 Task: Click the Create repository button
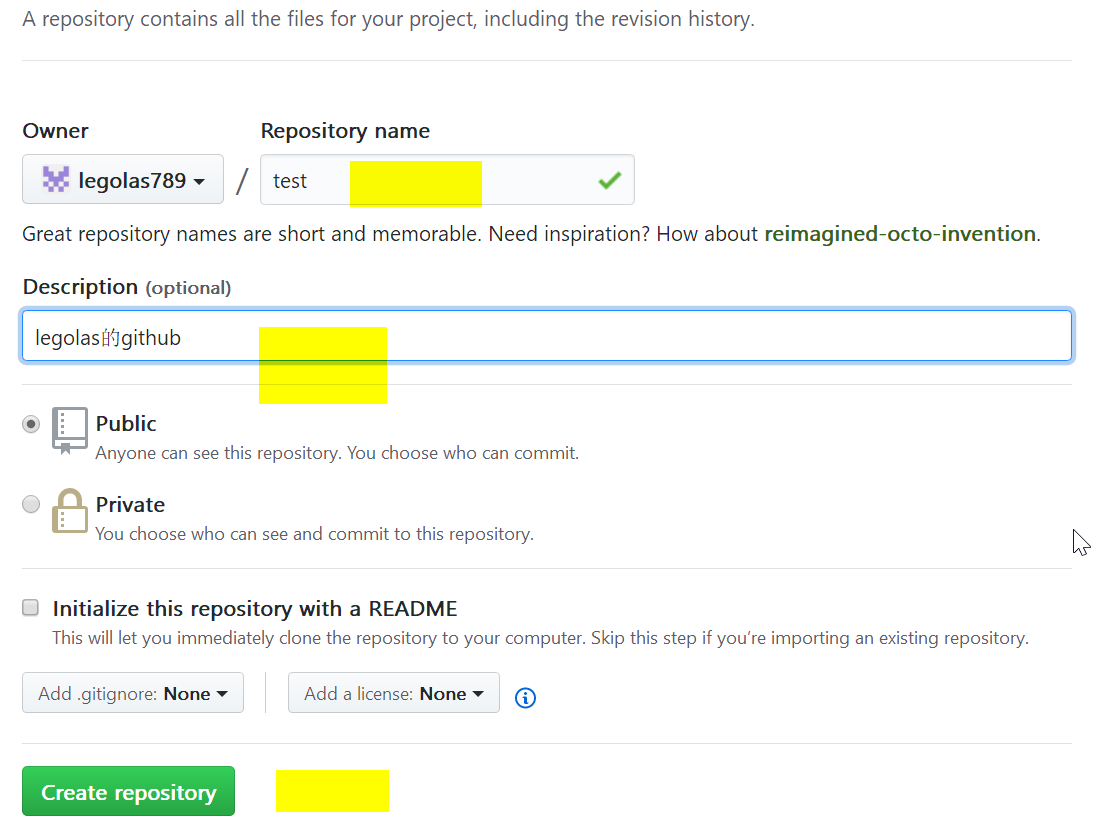click(129, 791)
